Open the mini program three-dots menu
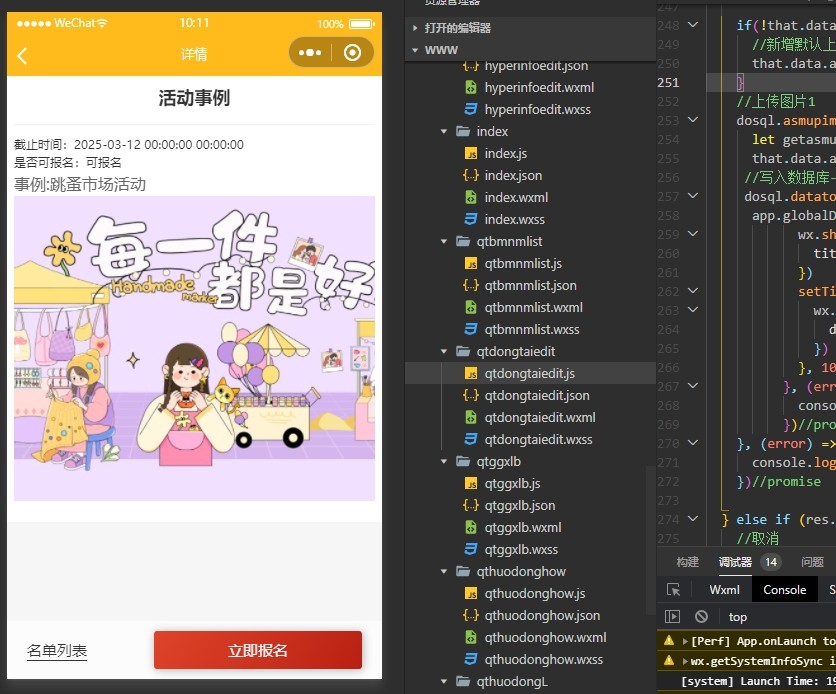Viewport: 836px width, 694px height. (310, 53)
